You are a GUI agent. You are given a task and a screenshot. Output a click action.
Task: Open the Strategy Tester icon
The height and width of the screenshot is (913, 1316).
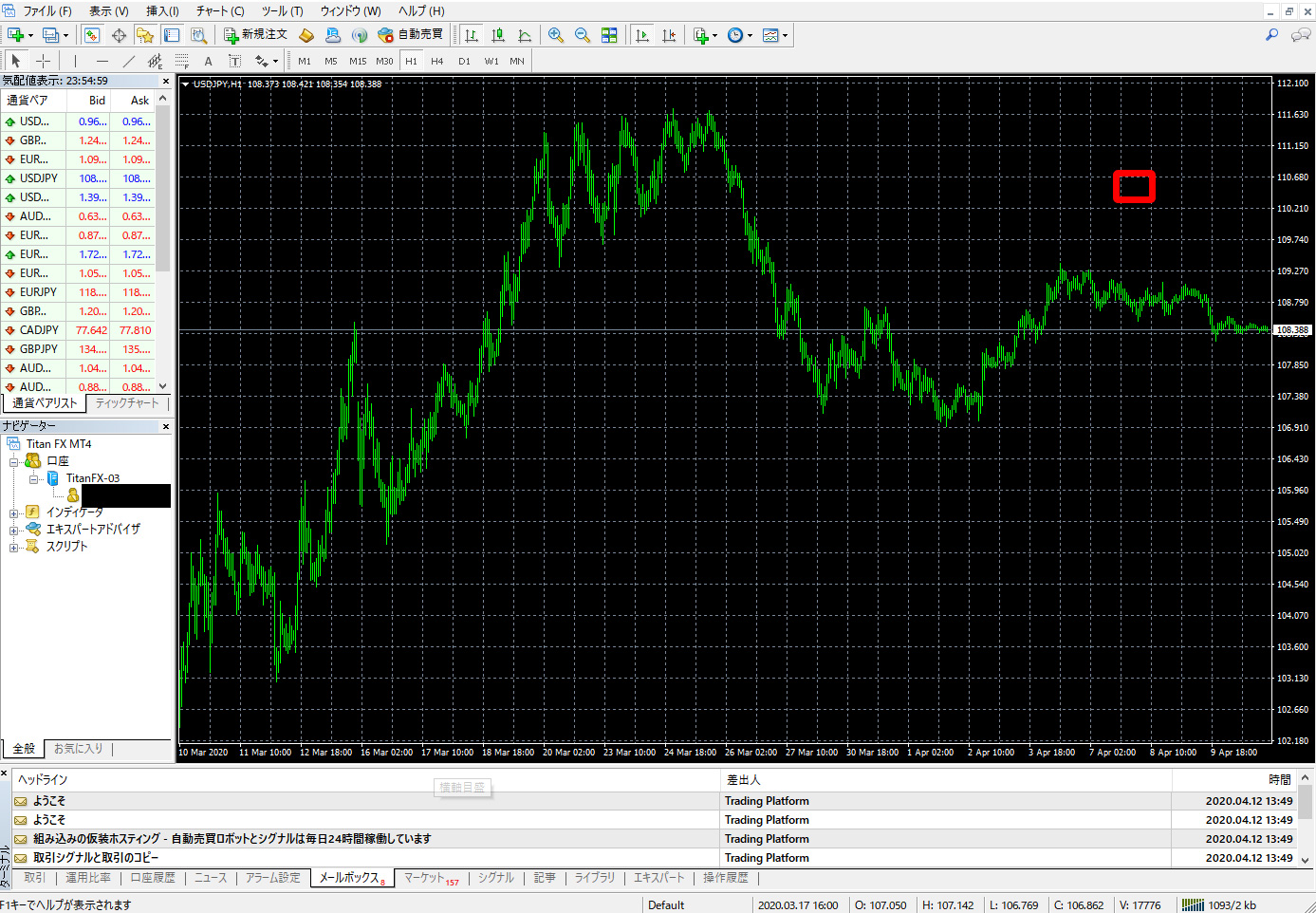198,35
